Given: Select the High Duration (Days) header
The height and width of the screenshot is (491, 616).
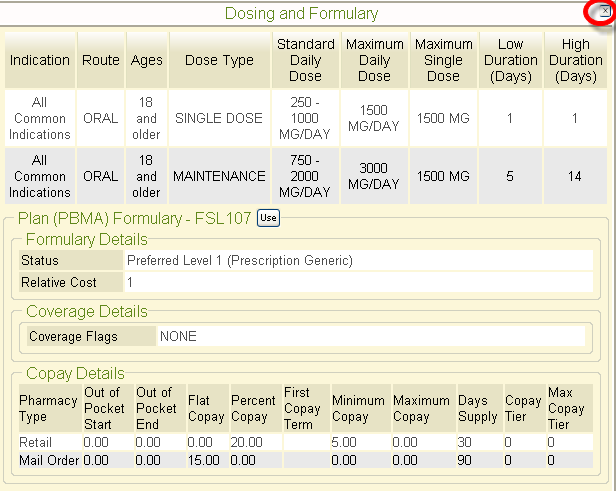Looking at the screenshot, I should tap(575, 60).
